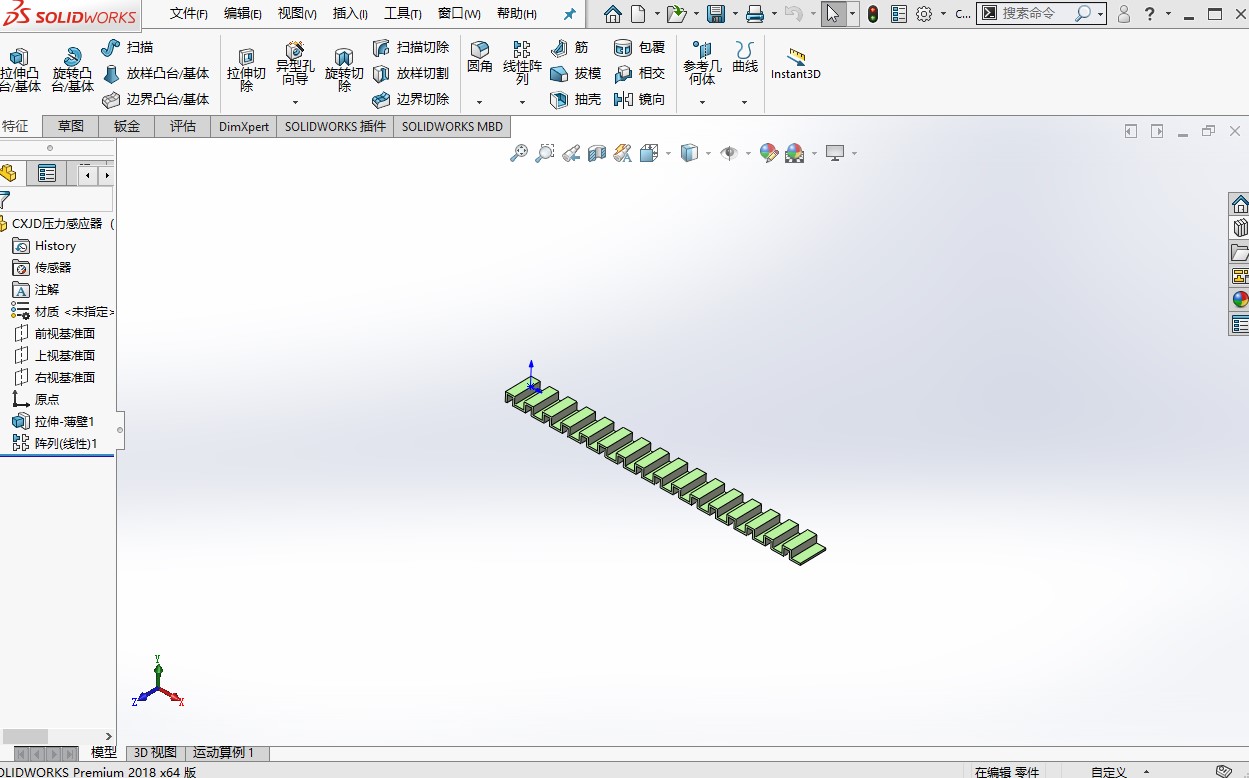
Task: Click the Home icon in top toolbar
Action: (613, 14)
